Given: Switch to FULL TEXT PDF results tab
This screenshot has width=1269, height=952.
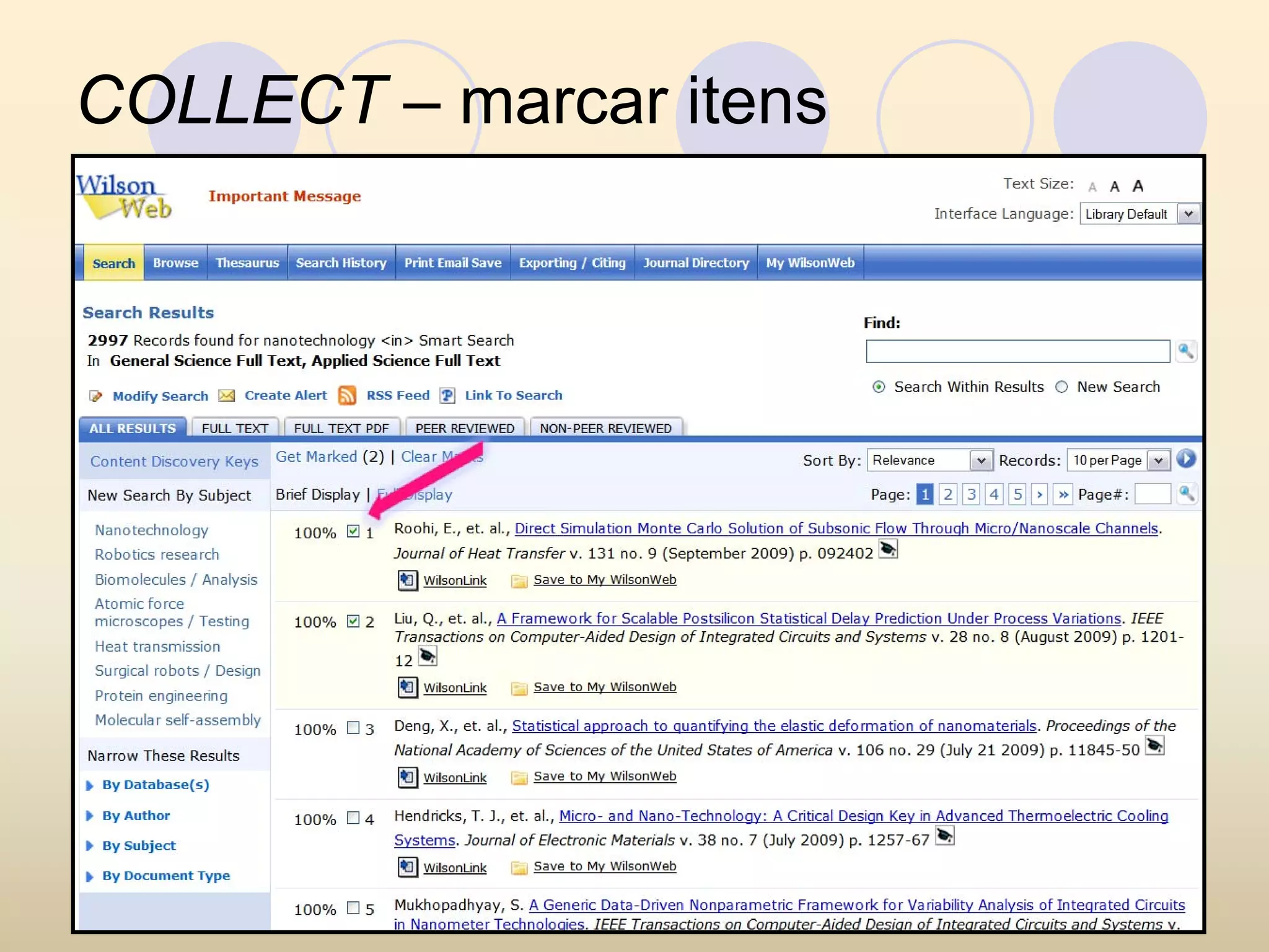Looking at the screenshot, I should (x=341, y=428).
